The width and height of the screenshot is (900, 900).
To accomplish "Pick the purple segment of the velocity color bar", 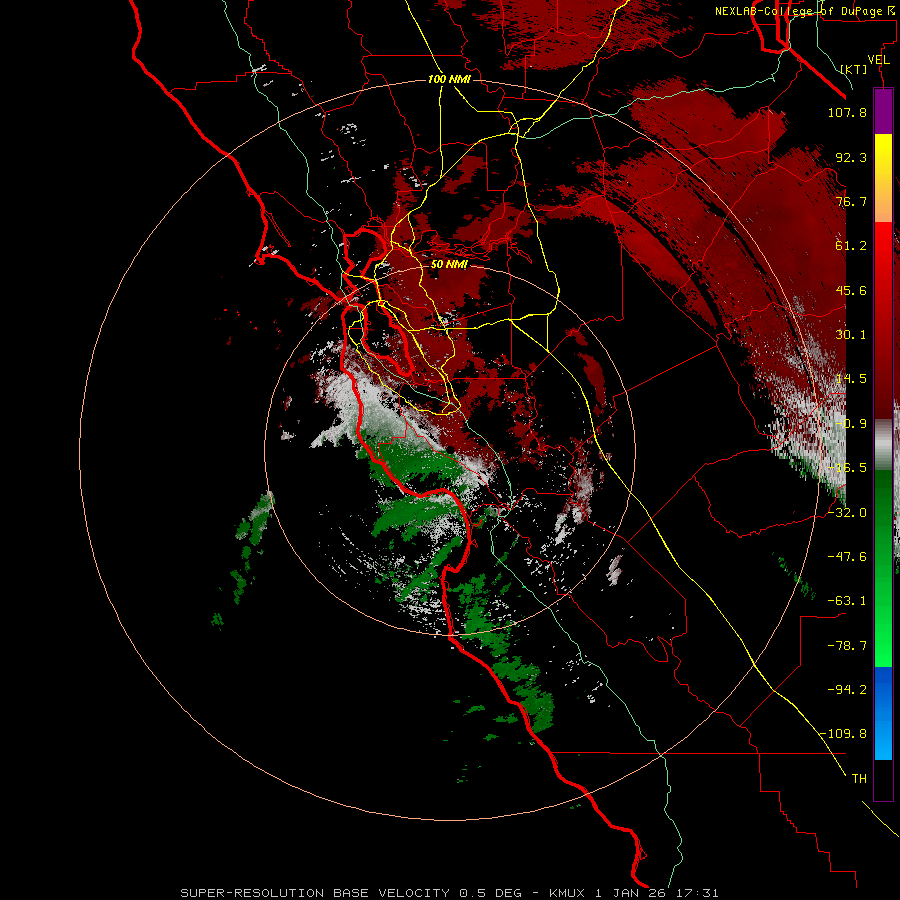I will coord(883,112).
